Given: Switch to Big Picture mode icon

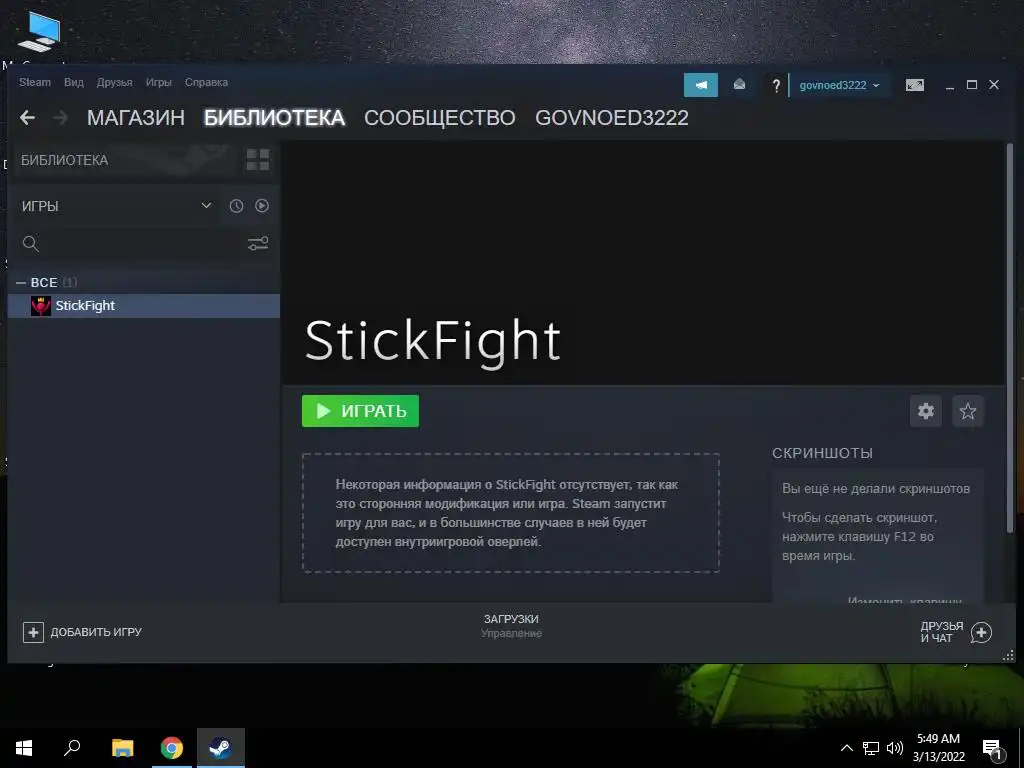Looking at the screenshot, I should [914, 85].
